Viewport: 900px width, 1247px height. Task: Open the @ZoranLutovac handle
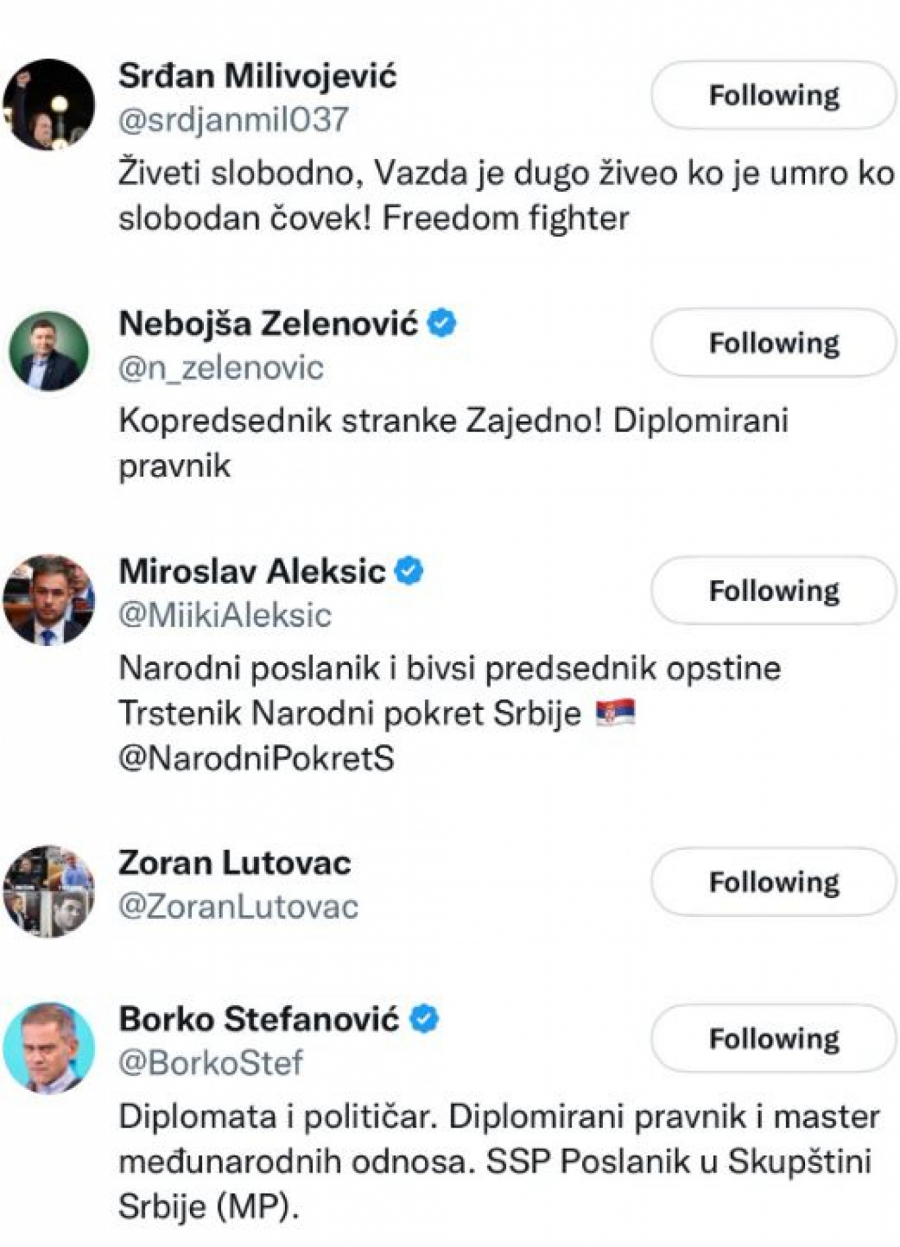click(238, 907)
